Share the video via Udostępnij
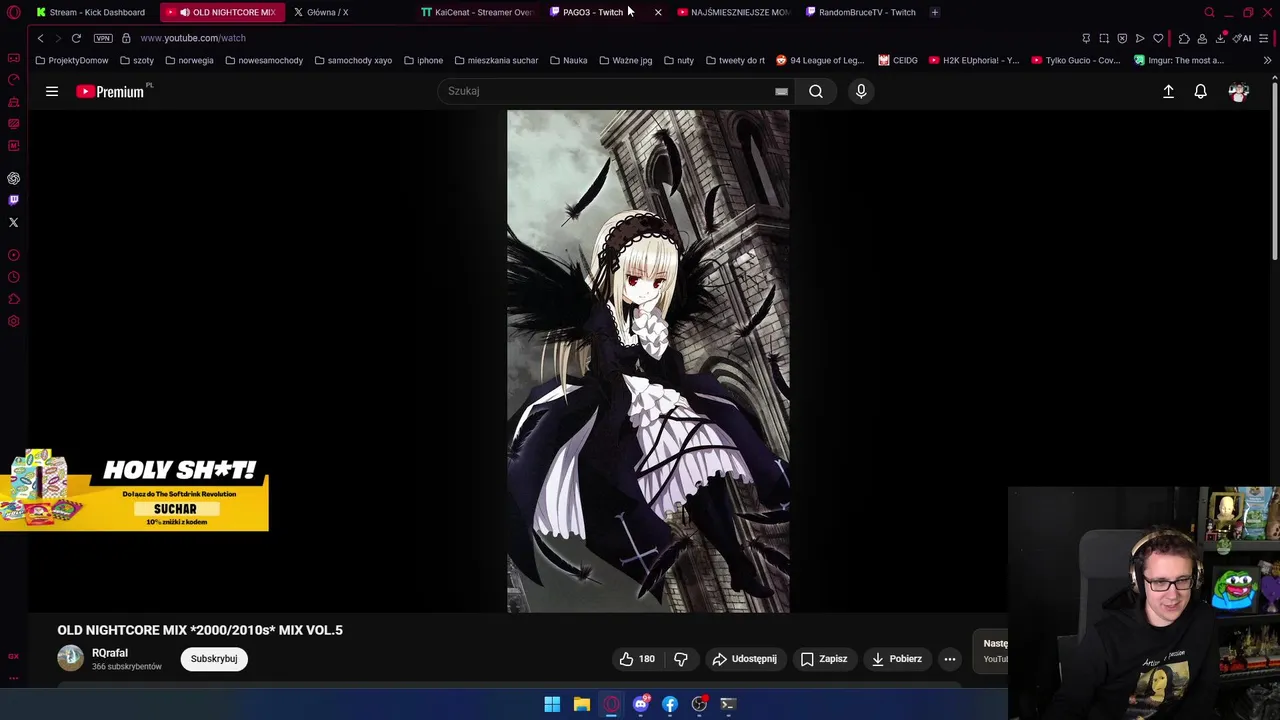Screen dimensions: 1280x720 point(744,659)
